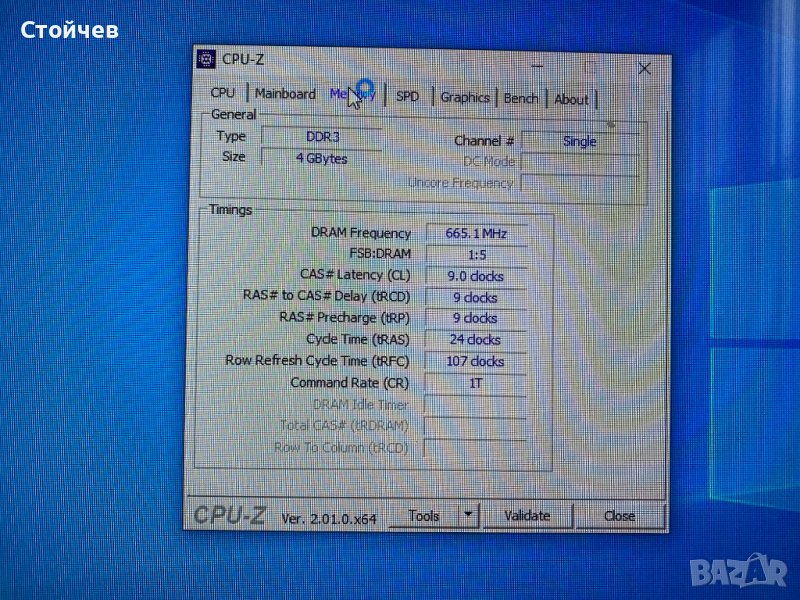Click the CAS# Latency value field
Screen dimensions: 800x600
[476, 276]
